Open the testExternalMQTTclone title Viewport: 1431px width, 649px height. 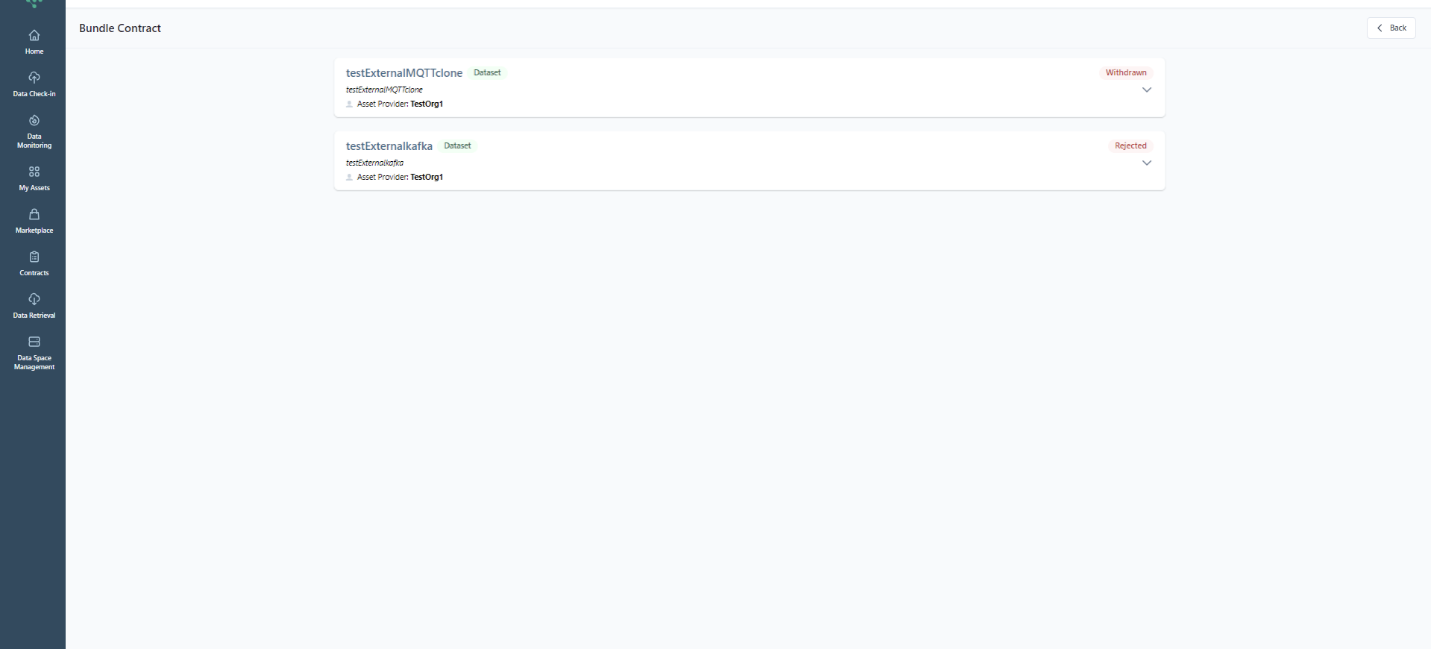click(404, 73)
